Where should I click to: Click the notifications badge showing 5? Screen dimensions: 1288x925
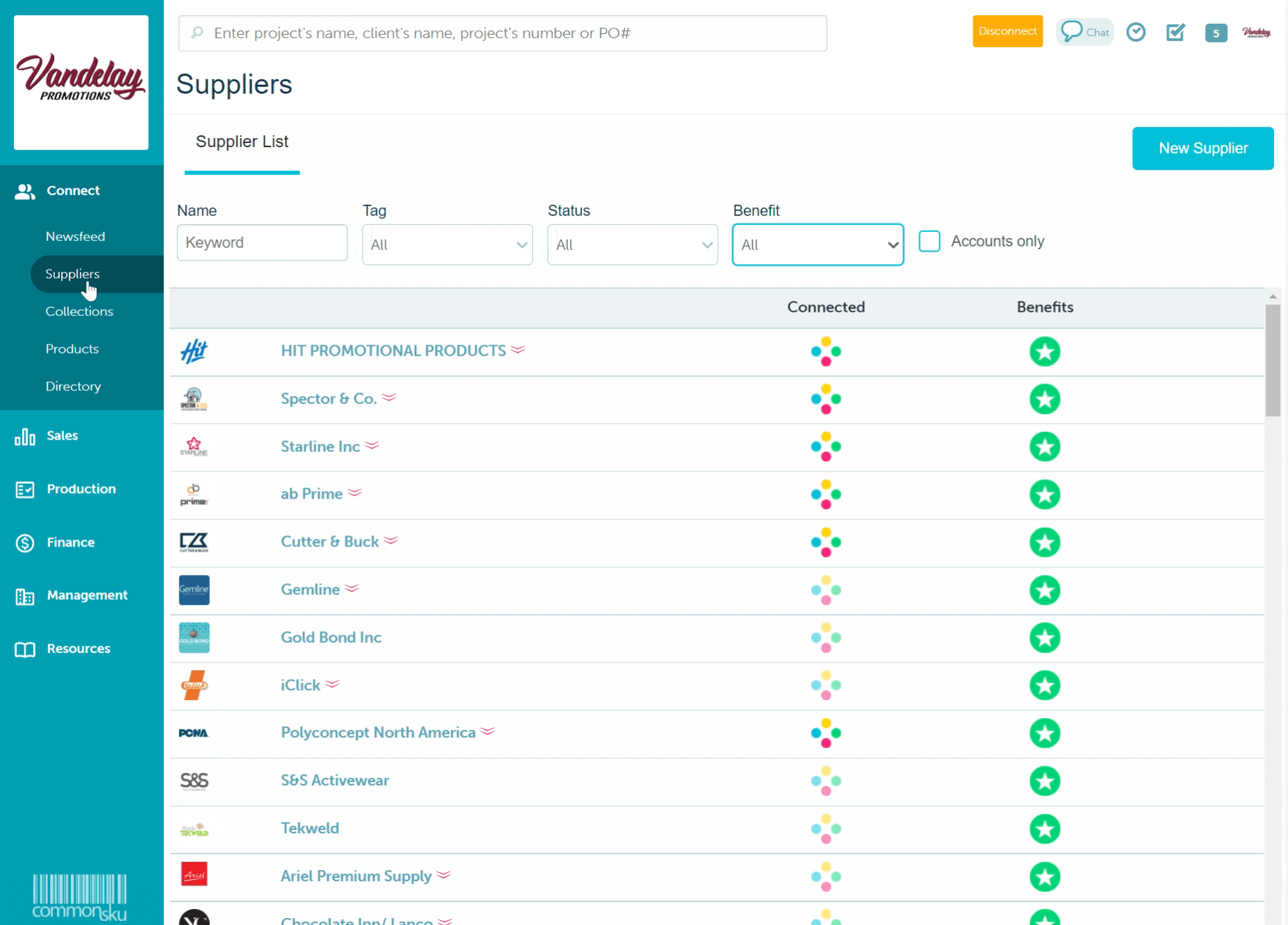click(x=1216, y=33)
